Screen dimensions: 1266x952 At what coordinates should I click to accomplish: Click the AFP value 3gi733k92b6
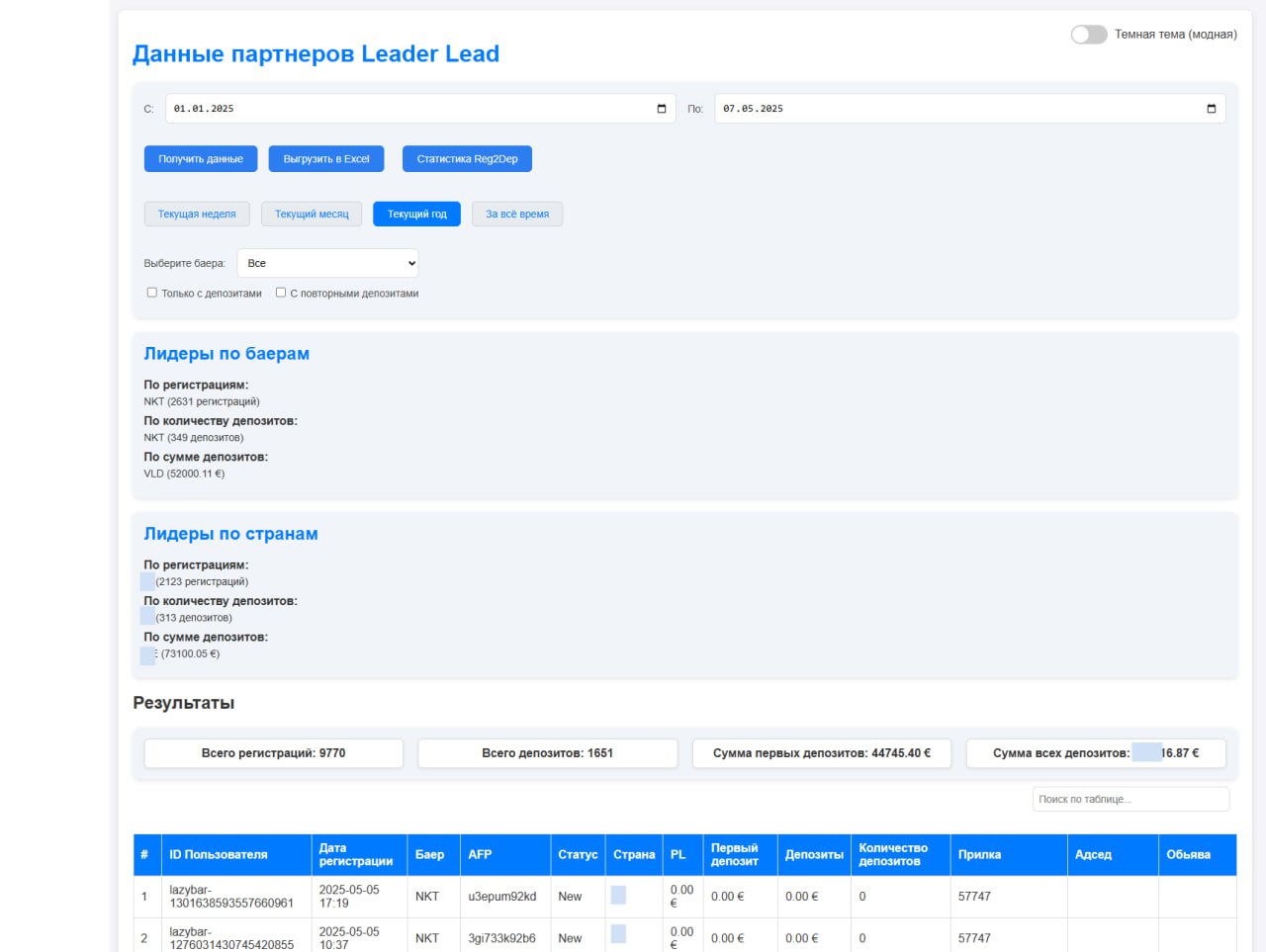[x=501, y=938]
